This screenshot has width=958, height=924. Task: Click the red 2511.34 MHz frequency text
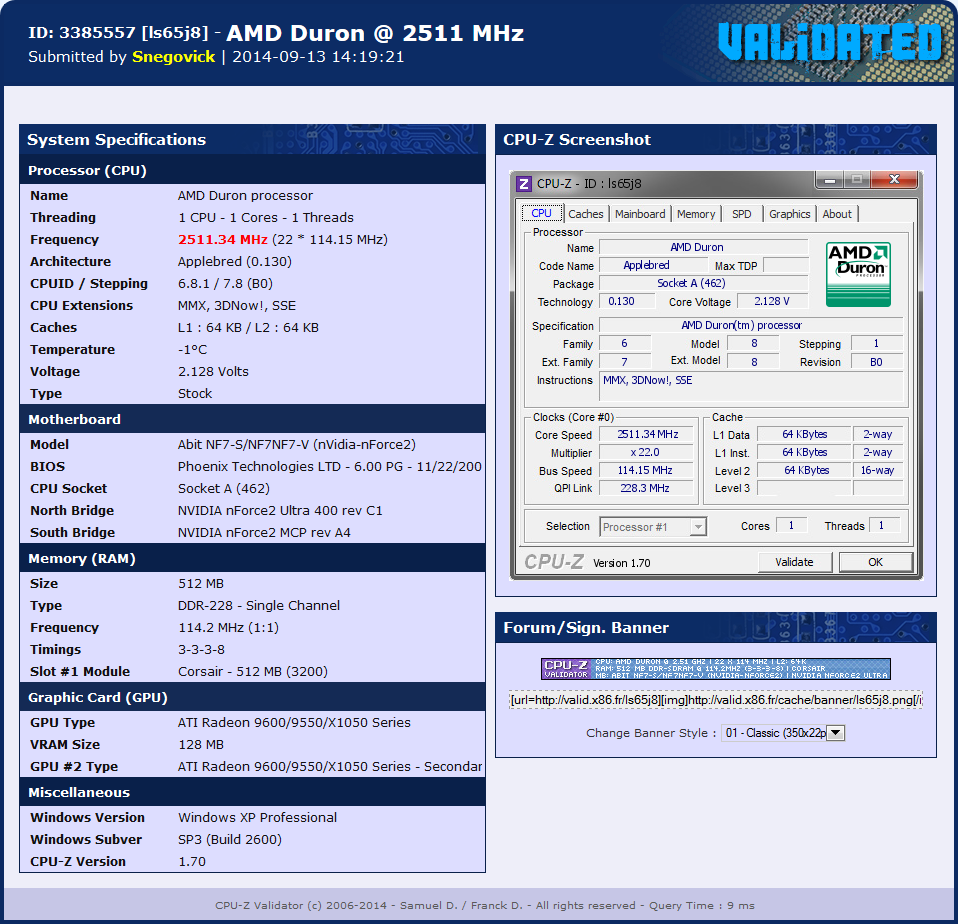coord(222,240)
